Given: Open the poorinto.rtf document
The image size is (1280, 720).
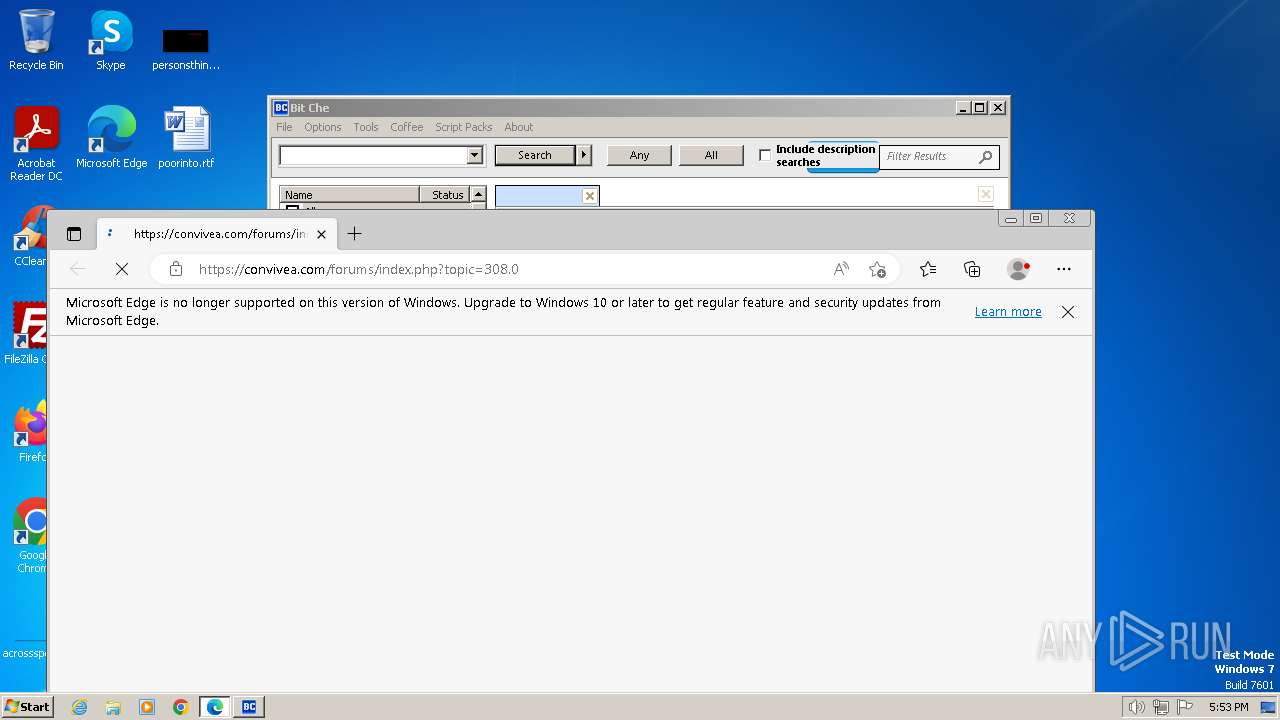Looking at the screenshot, I should [186, 137].
